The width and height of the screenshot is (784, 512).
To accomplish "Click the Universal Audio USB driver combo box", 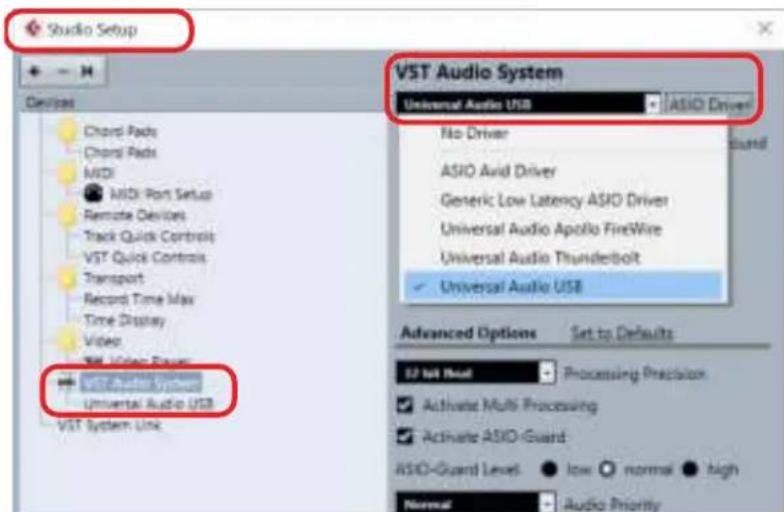I will pyautogui.click(x=528, y=104).
